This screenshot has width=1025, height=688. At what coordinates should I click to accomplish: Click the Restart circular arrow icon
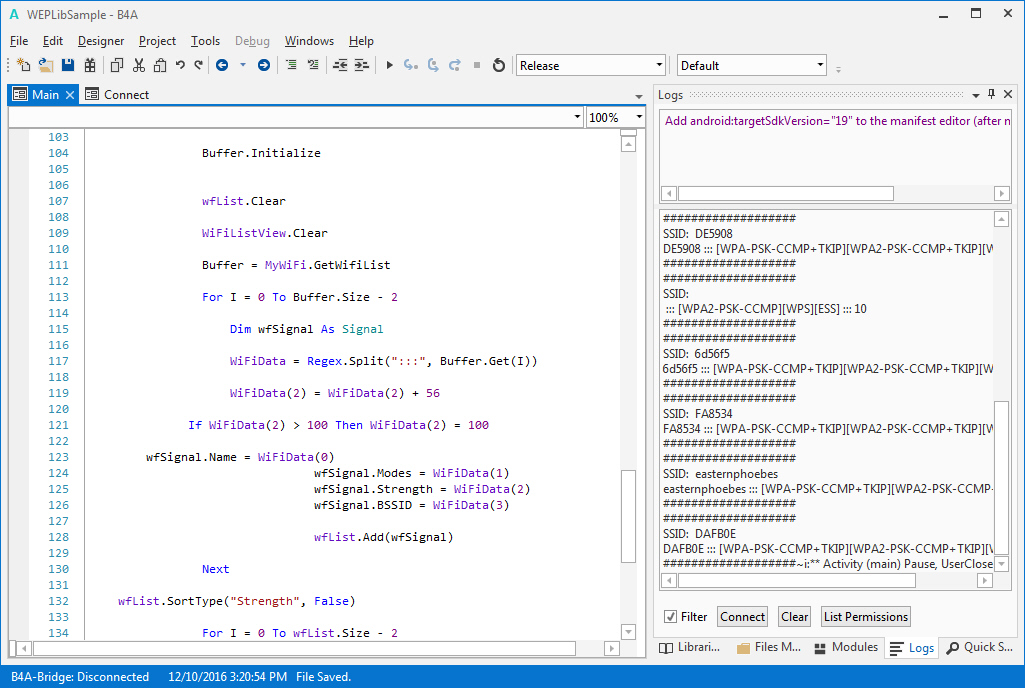pos(498,66)
